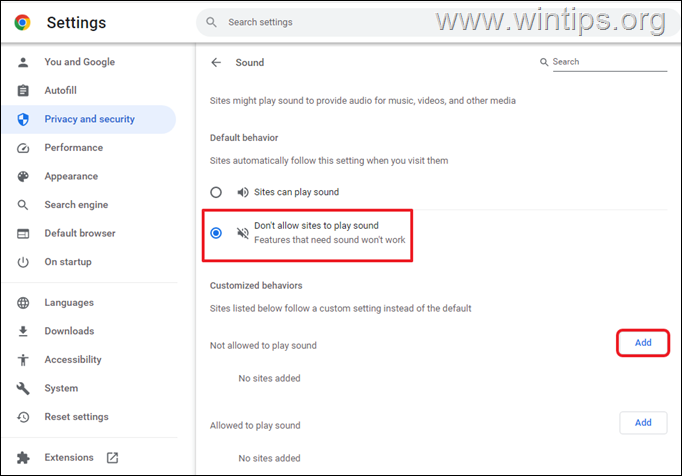Viewport: 682px width, 476px height.
Task: Select Don't allow sites to play sound radio
Action: tap(216, 233)
